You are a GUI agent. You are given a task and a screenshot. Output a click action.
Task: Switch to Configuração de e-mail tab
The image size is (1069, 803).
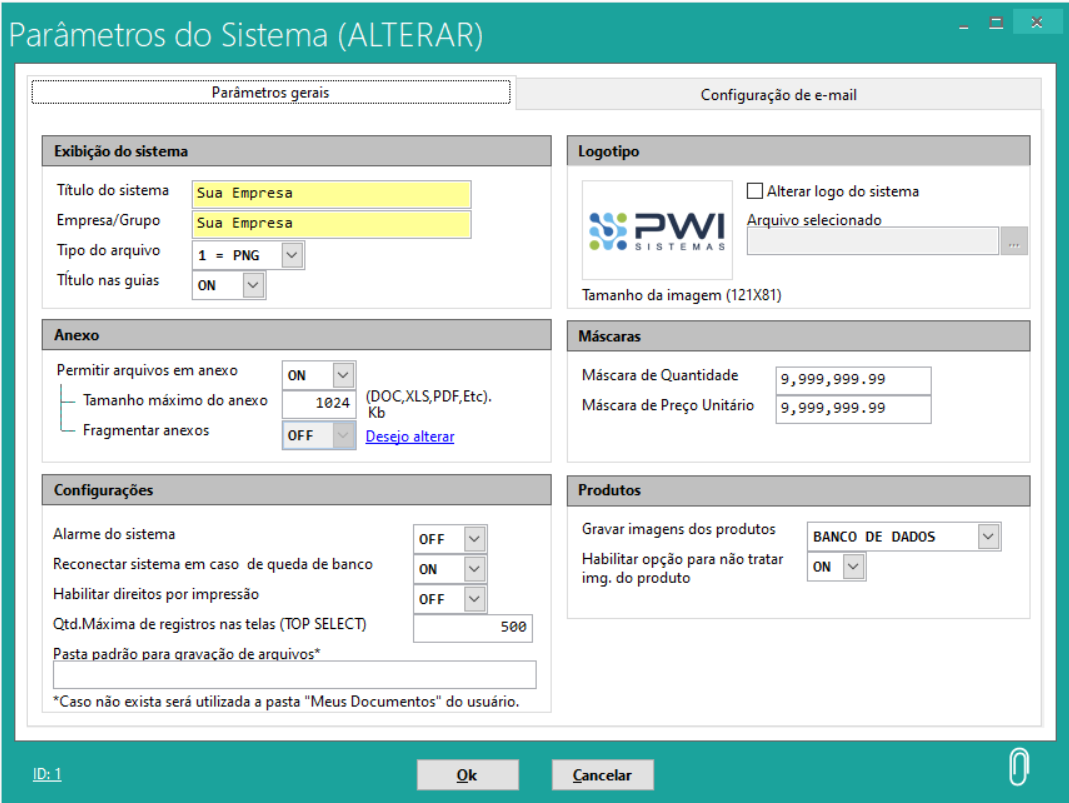tap(778, 95)
